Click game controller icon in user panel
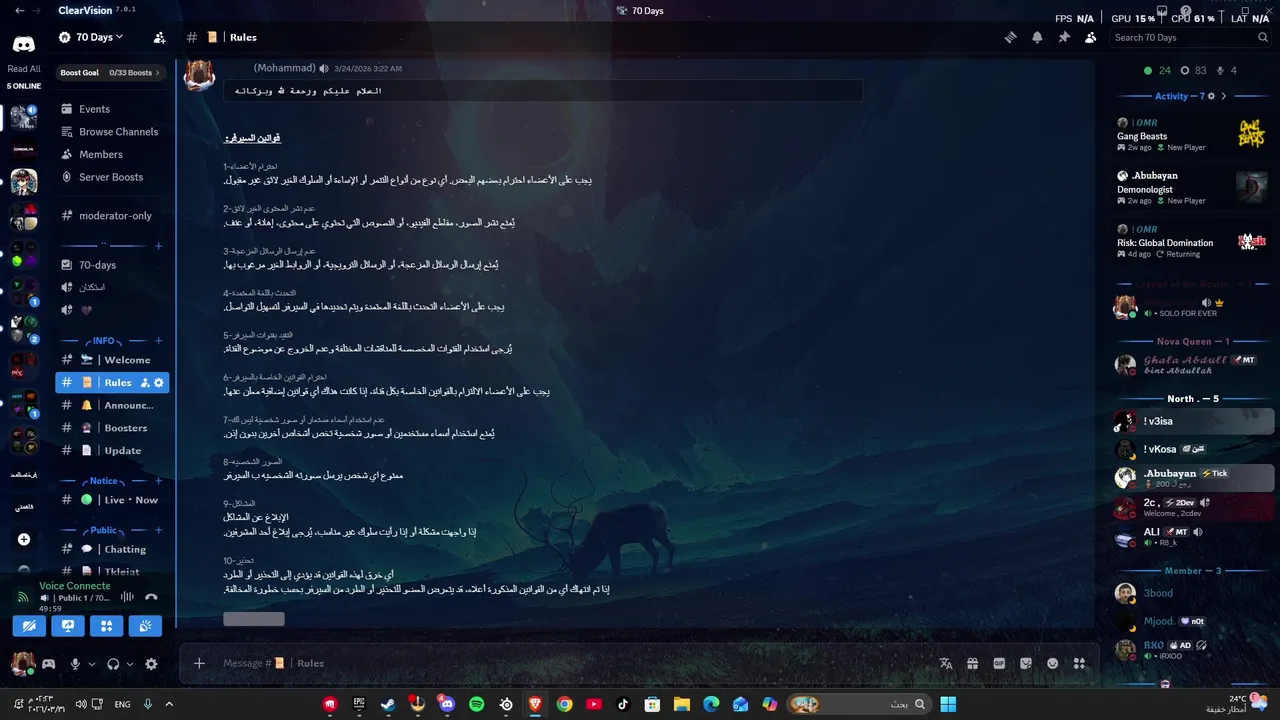 (x=48, y=664)
